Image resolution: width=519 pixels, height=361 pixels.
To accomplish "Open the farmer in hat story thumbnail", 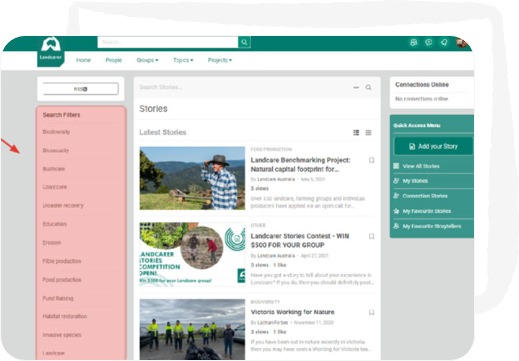I will [192, 178].
